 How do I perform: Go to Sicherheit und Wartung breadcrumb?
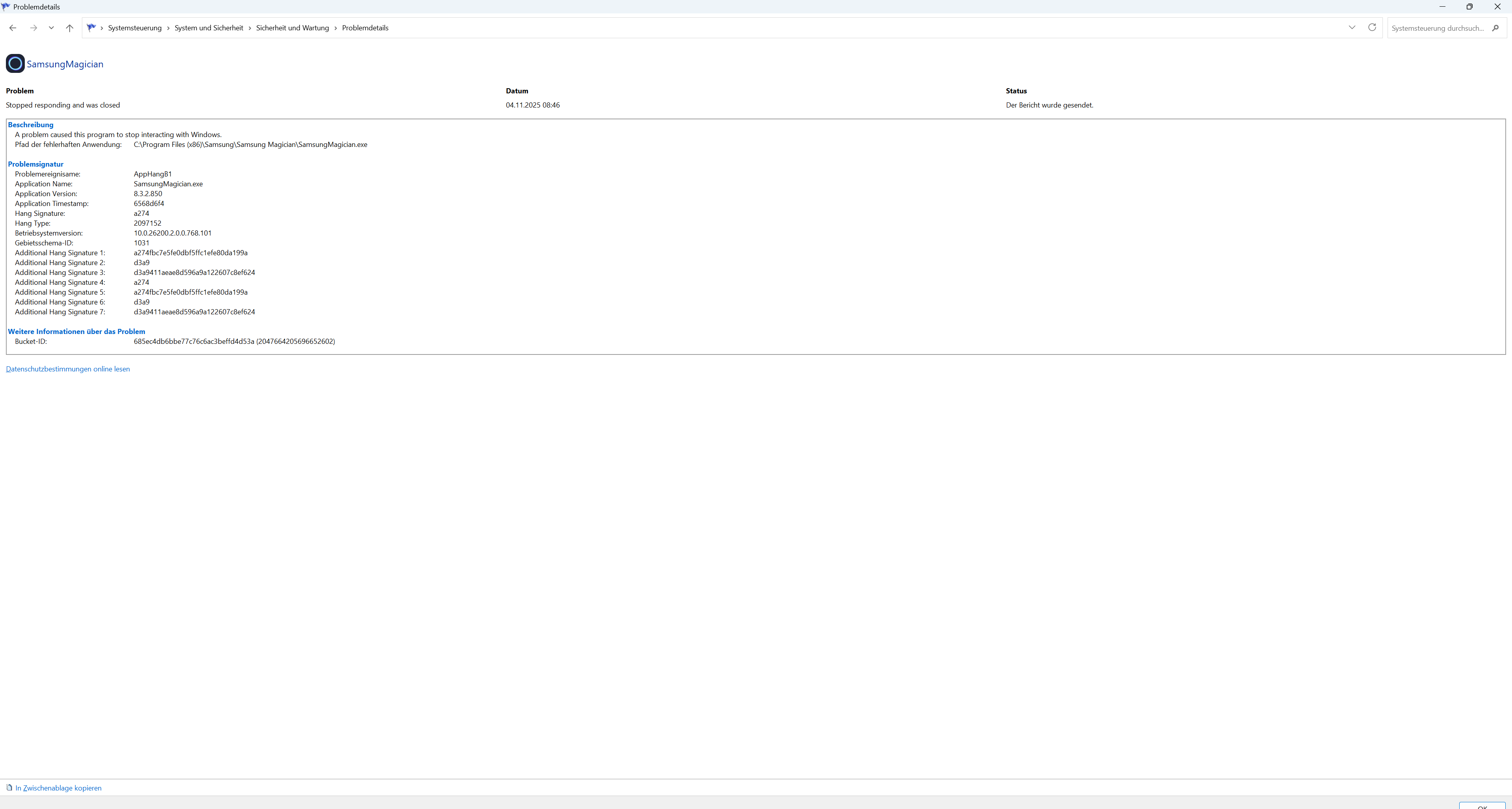coord(292,28)
